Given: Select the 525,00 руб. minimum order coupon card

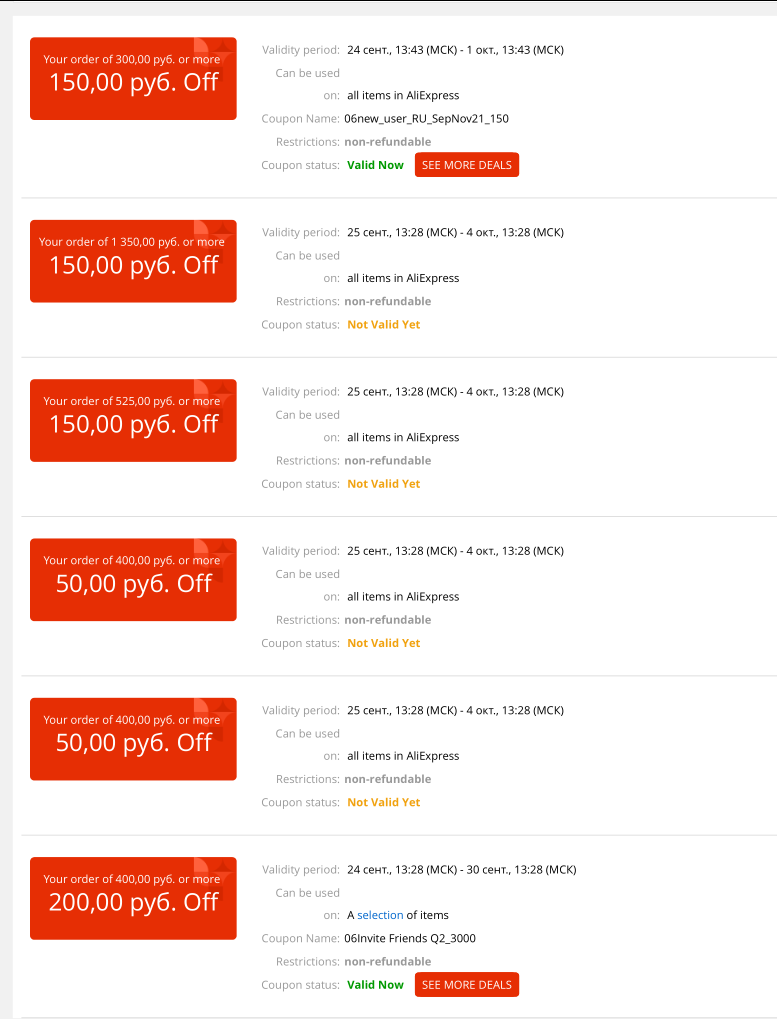Looking at the screenshot, I should pos(133,420).
